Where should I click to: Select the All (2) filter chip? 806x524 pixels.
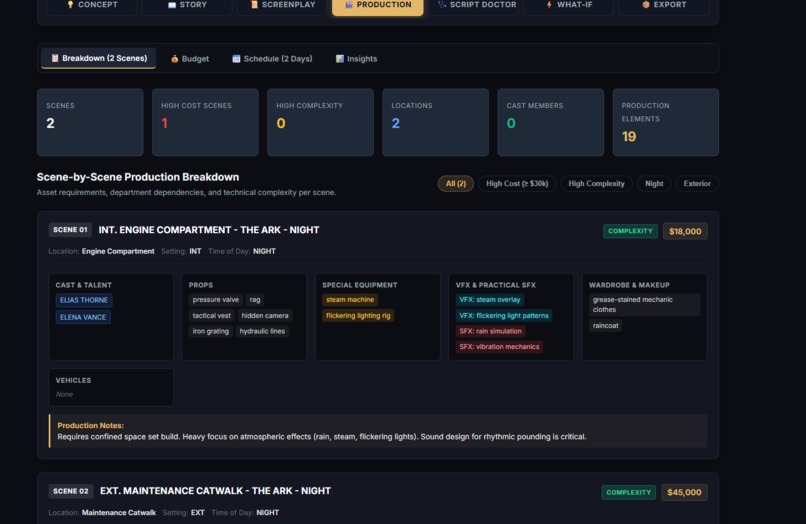[455, 184]
